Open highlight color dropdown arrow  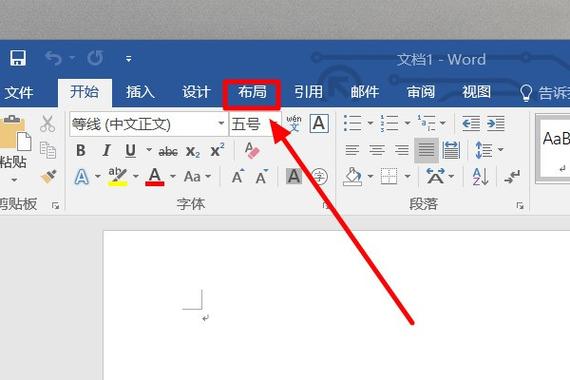click(x=136, y=177)
